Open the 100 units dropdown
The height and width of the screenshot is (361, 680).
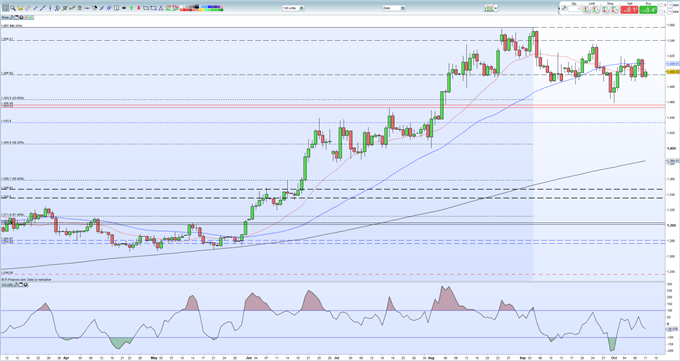pyautogui.click(x=293, y=8)
